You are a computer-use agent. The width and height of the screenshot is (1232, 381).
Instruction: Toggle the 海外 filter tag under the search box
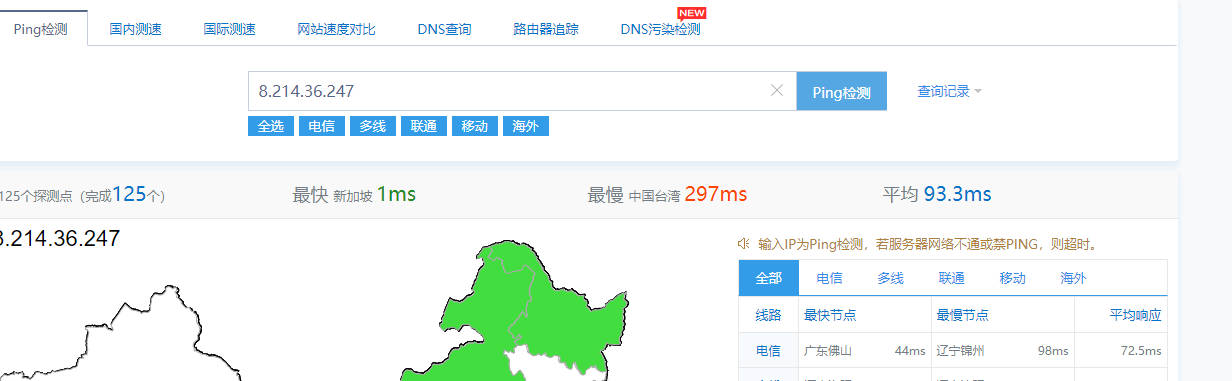pos(526,126)
